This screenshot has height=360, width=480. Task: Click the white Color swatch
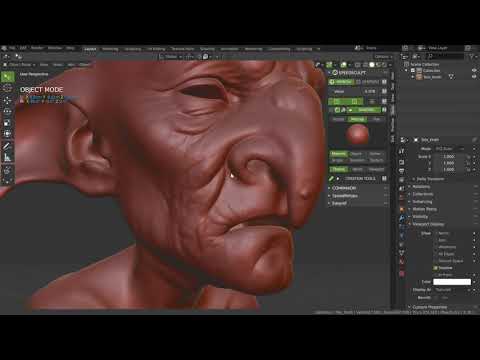point(452,282)
